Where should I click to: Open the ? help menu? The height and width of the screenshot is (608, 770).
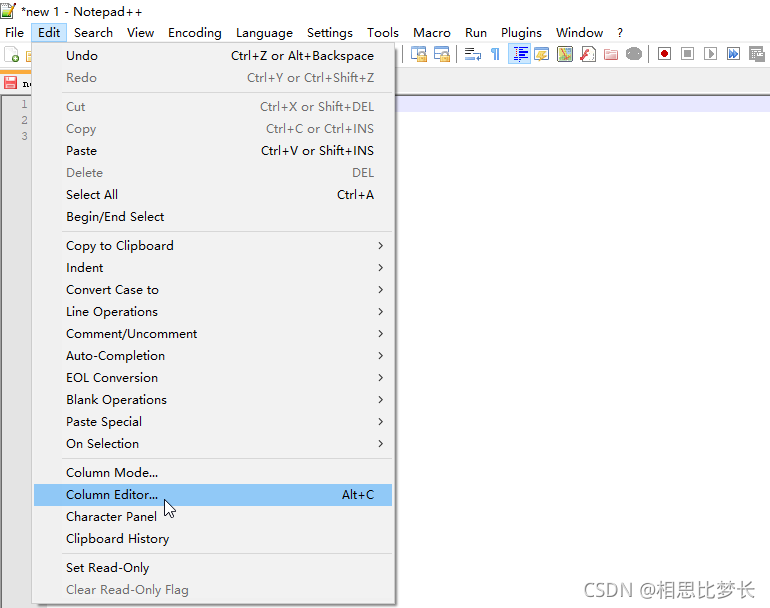[x=620, y=33]
